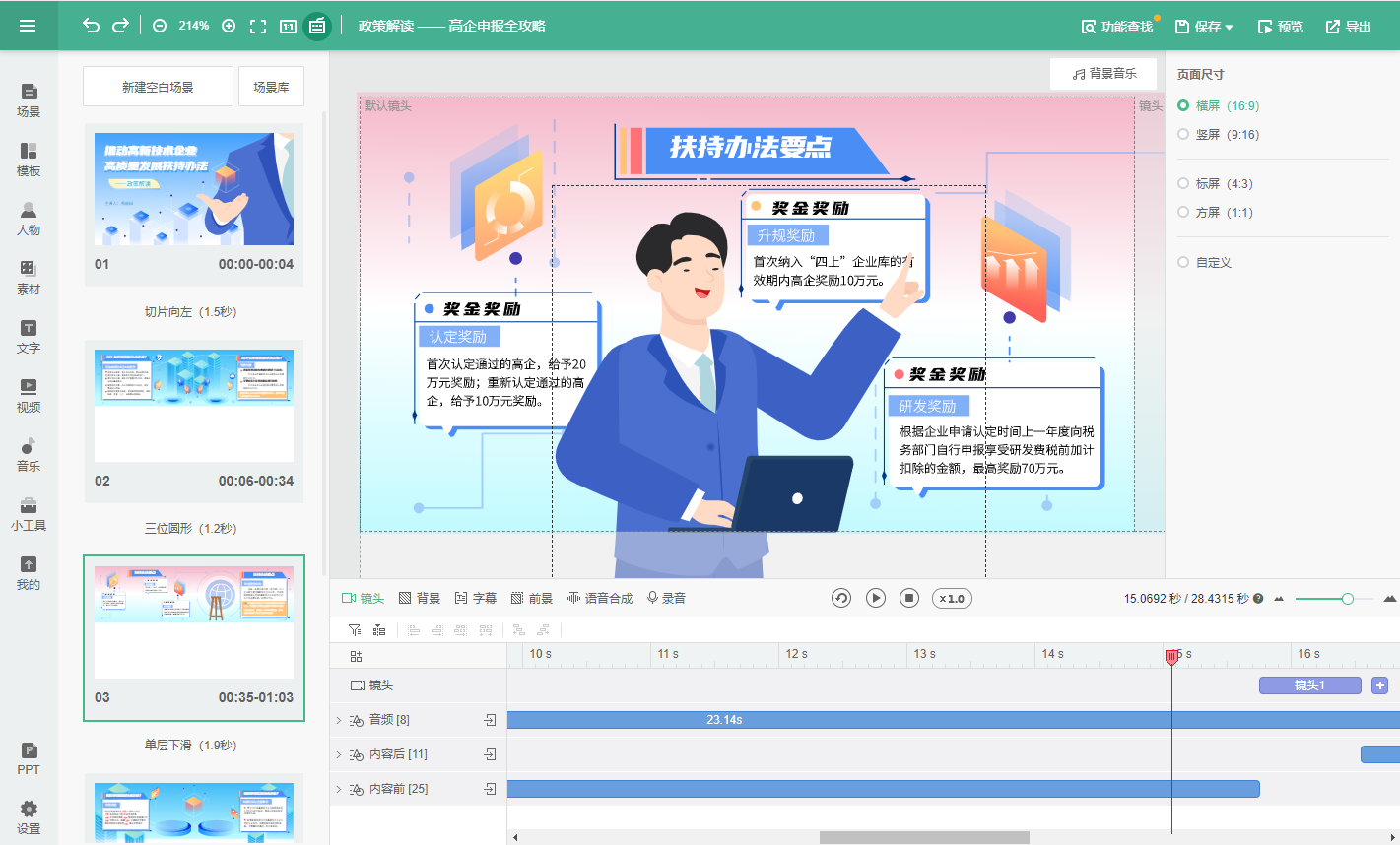Click 新建空白场景 button
Screen dimensions: 1400x845
click(158, 87)
